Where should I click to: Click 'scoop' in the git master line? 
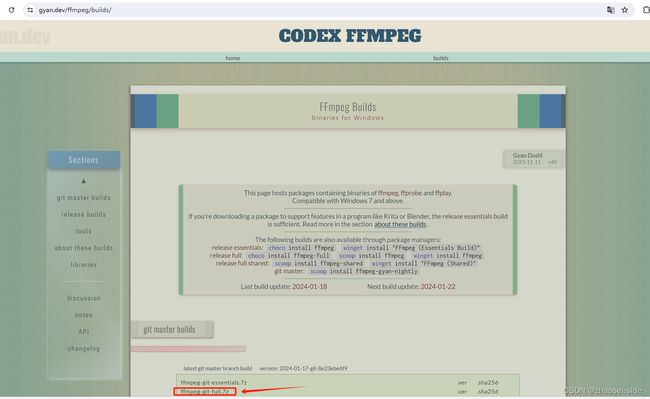pyautogui.click(x=318, y=271)
